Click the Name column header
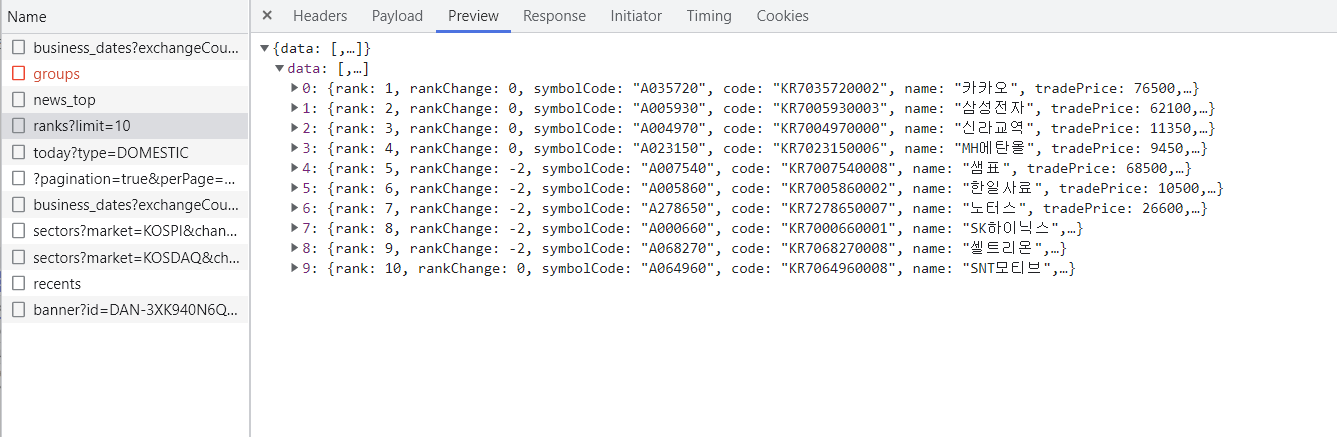This screenshot has width=1337, height=437. click(x=27, y=17)
